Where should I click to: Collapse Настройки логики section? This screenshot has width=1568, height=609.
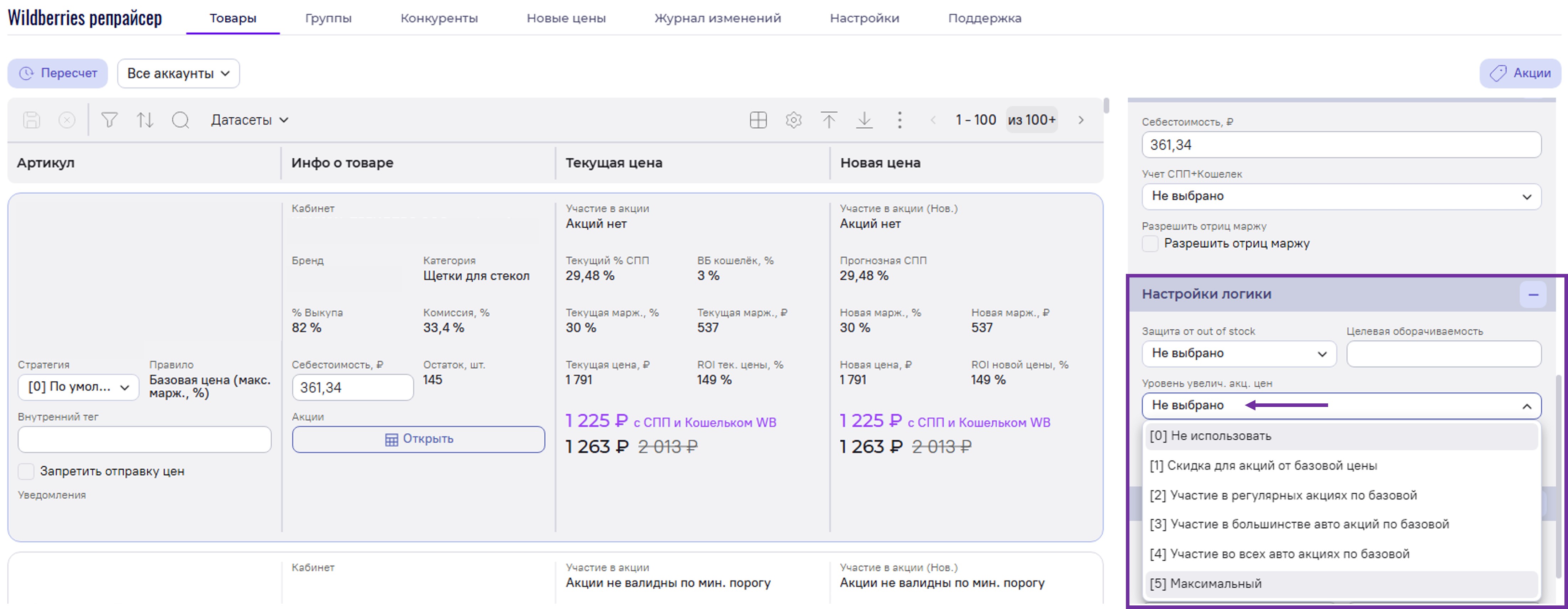(x=1533, y=295)
